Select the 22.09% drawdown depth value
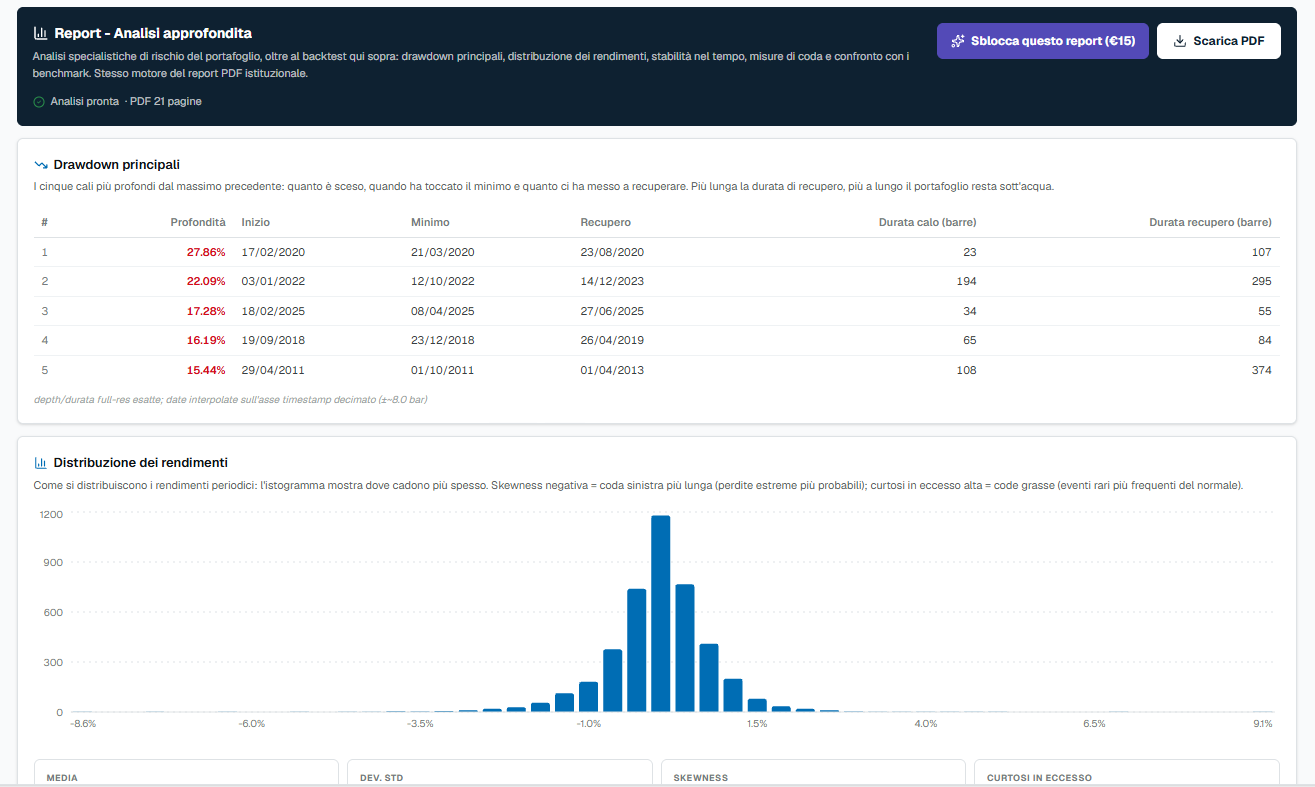Viewport: 1315px width, 787px height. 206,282
